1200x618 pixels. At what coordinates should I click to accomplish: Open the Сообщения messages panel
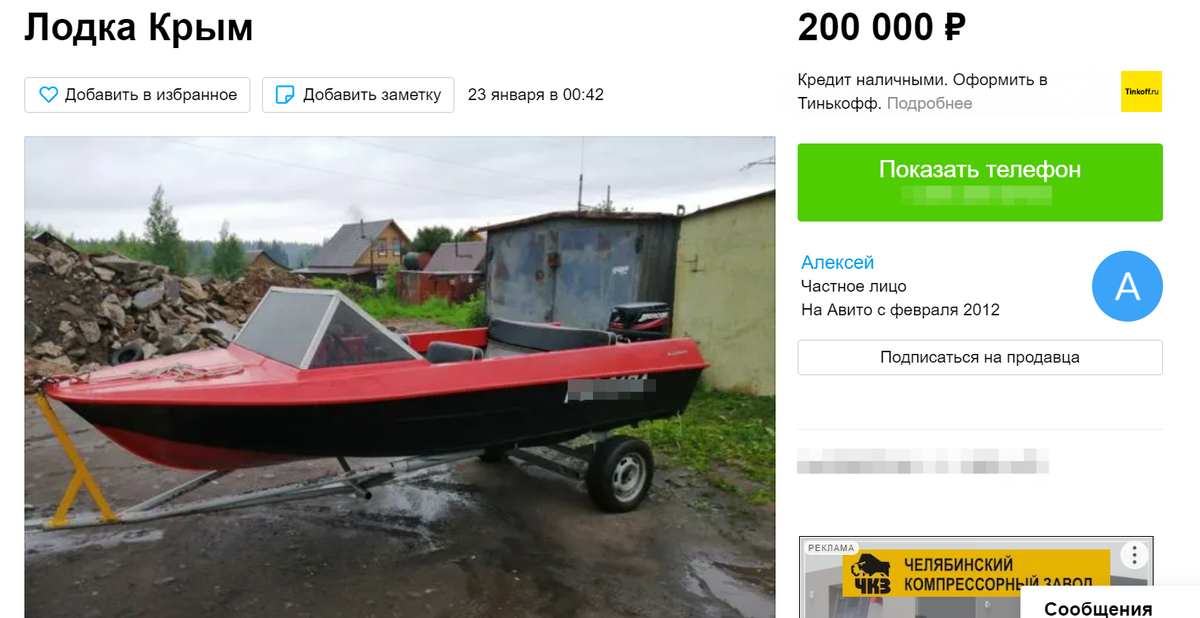[1098, 608]
